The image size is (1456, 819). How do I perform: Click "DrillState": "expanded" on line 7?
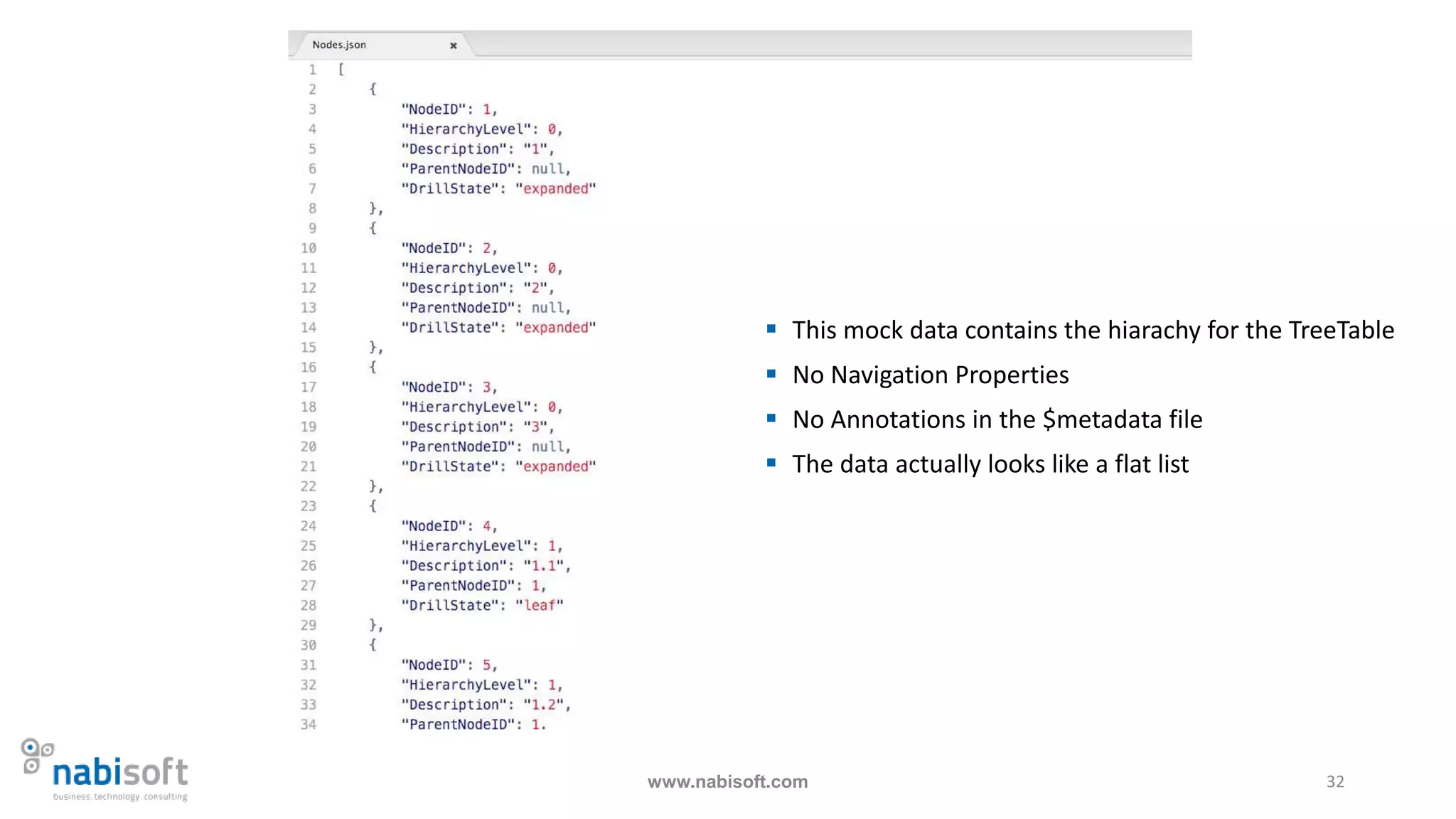(x=498, y=189)
